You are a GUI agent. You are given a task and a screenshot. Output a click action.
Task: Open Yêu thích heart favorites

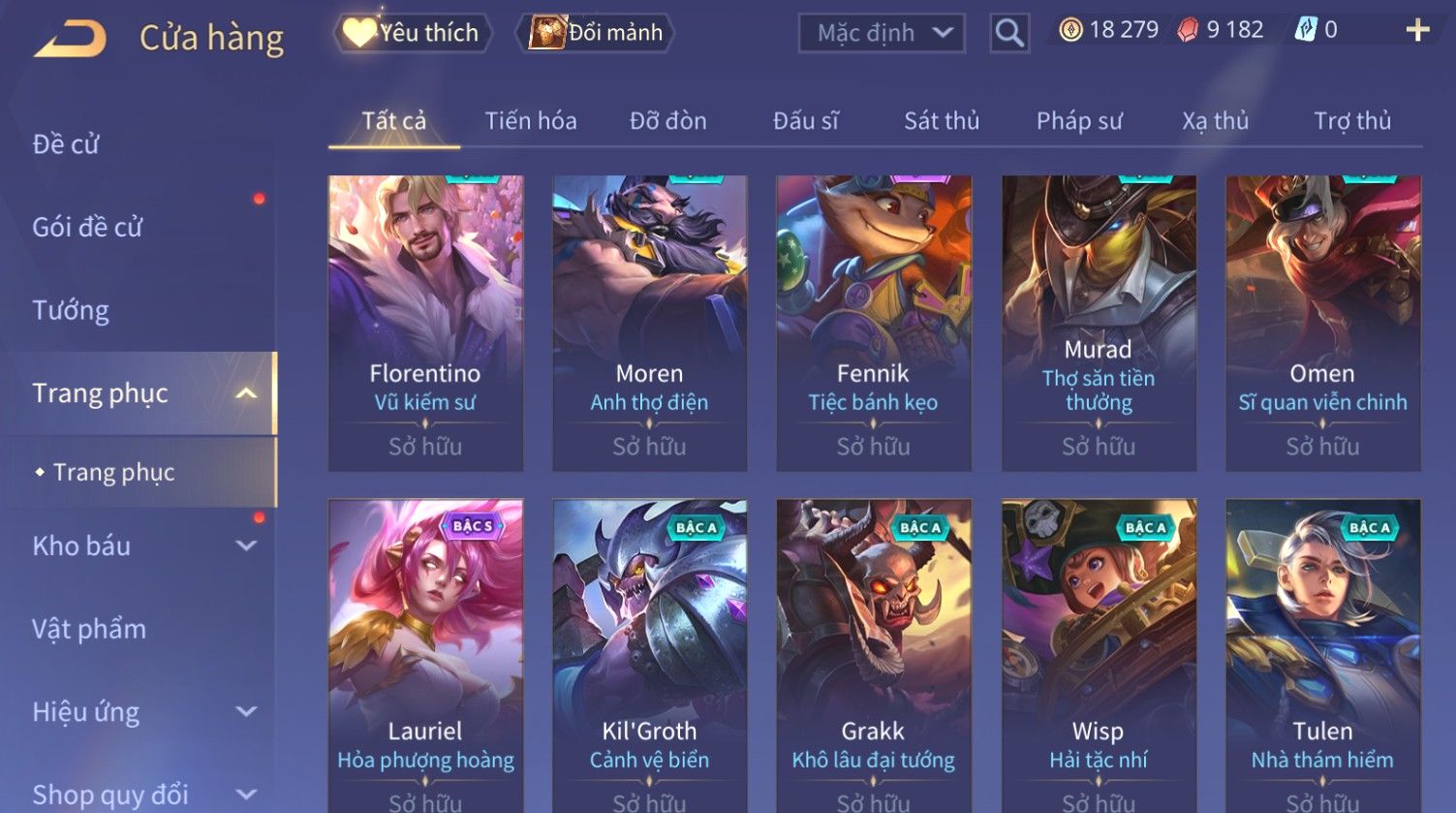point(412,33)
